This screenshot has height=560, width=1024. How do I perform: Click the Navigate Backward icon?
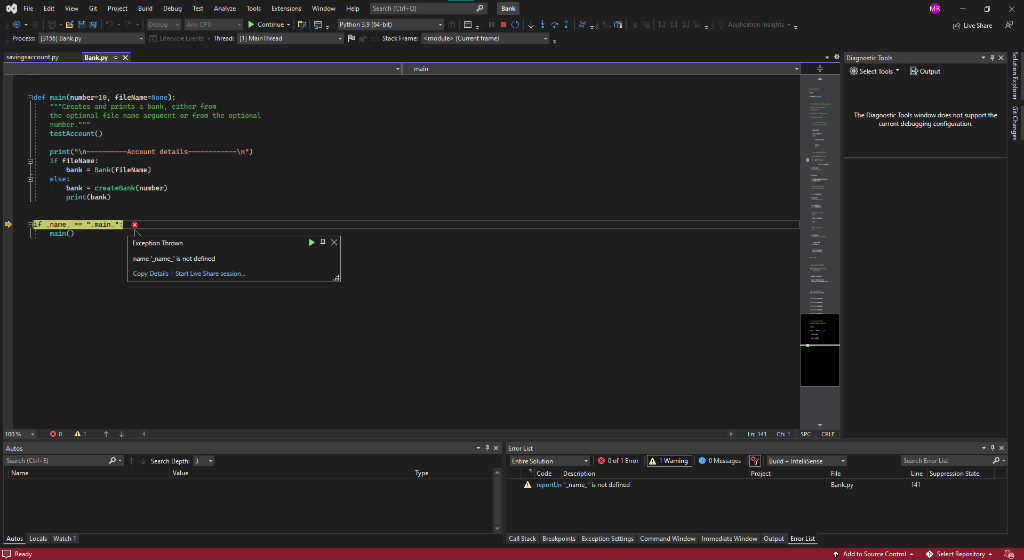coord(16,25)
